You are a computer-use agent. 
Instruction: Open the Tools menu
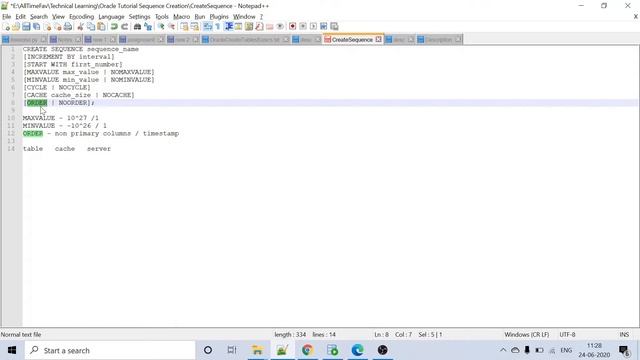(162, 17)
